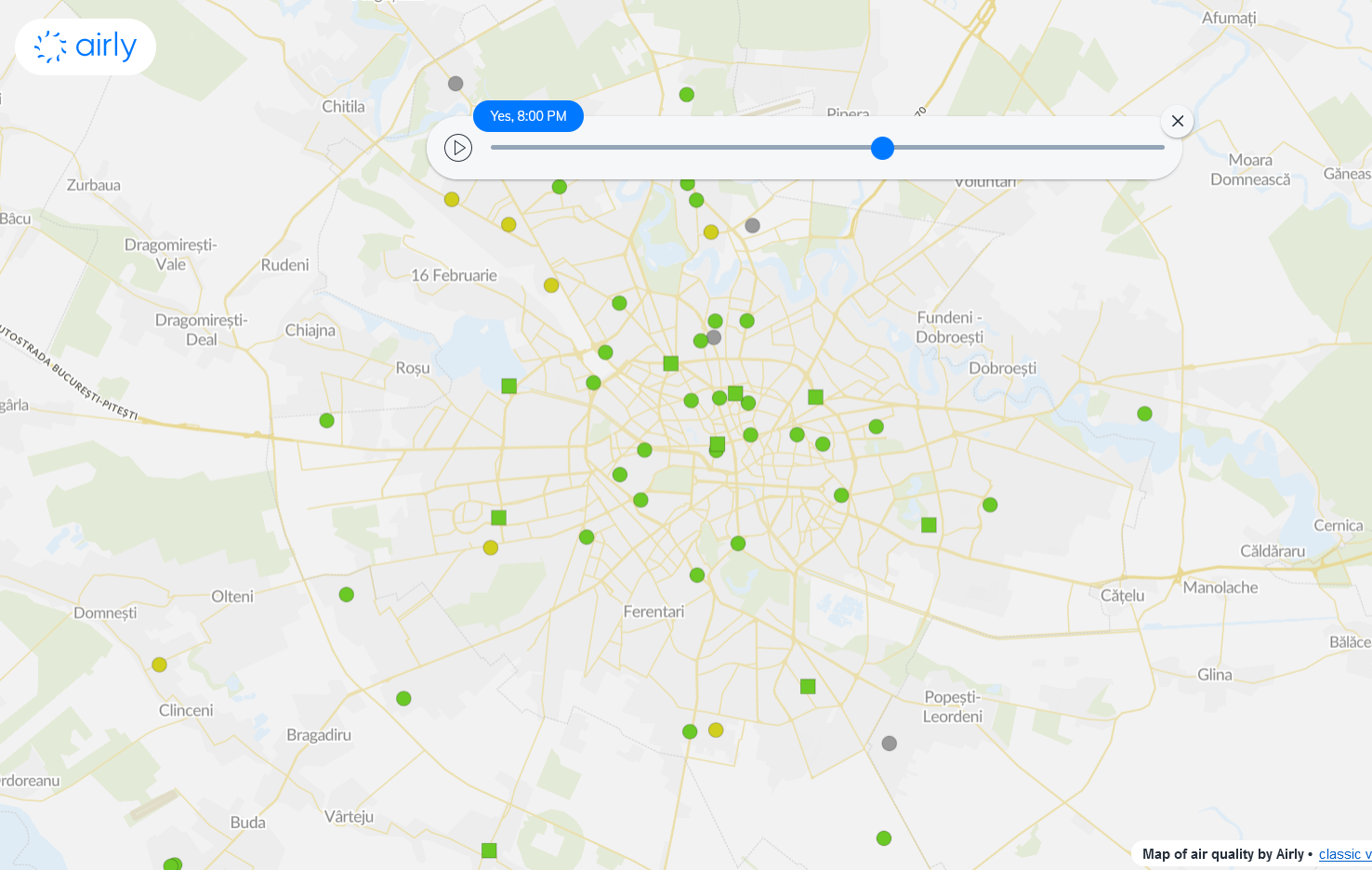Click the green square sensor southeast of Vârteju
The height and width of the screenshot is (870, 1372).
point(489,850)
